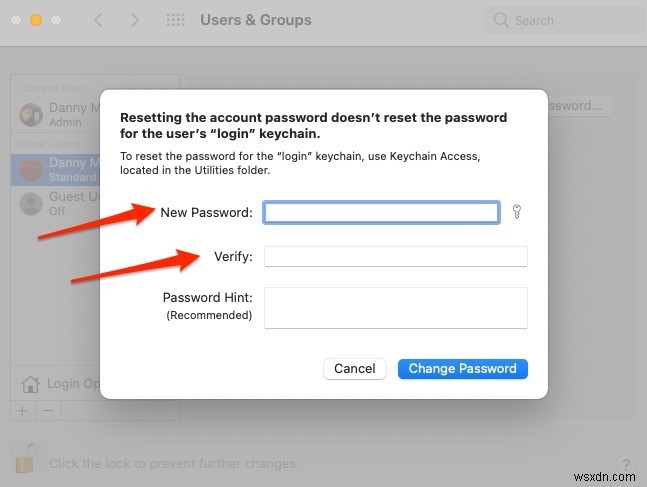Add a user with the plus button
647x487 pixels.
pos(23,411)
